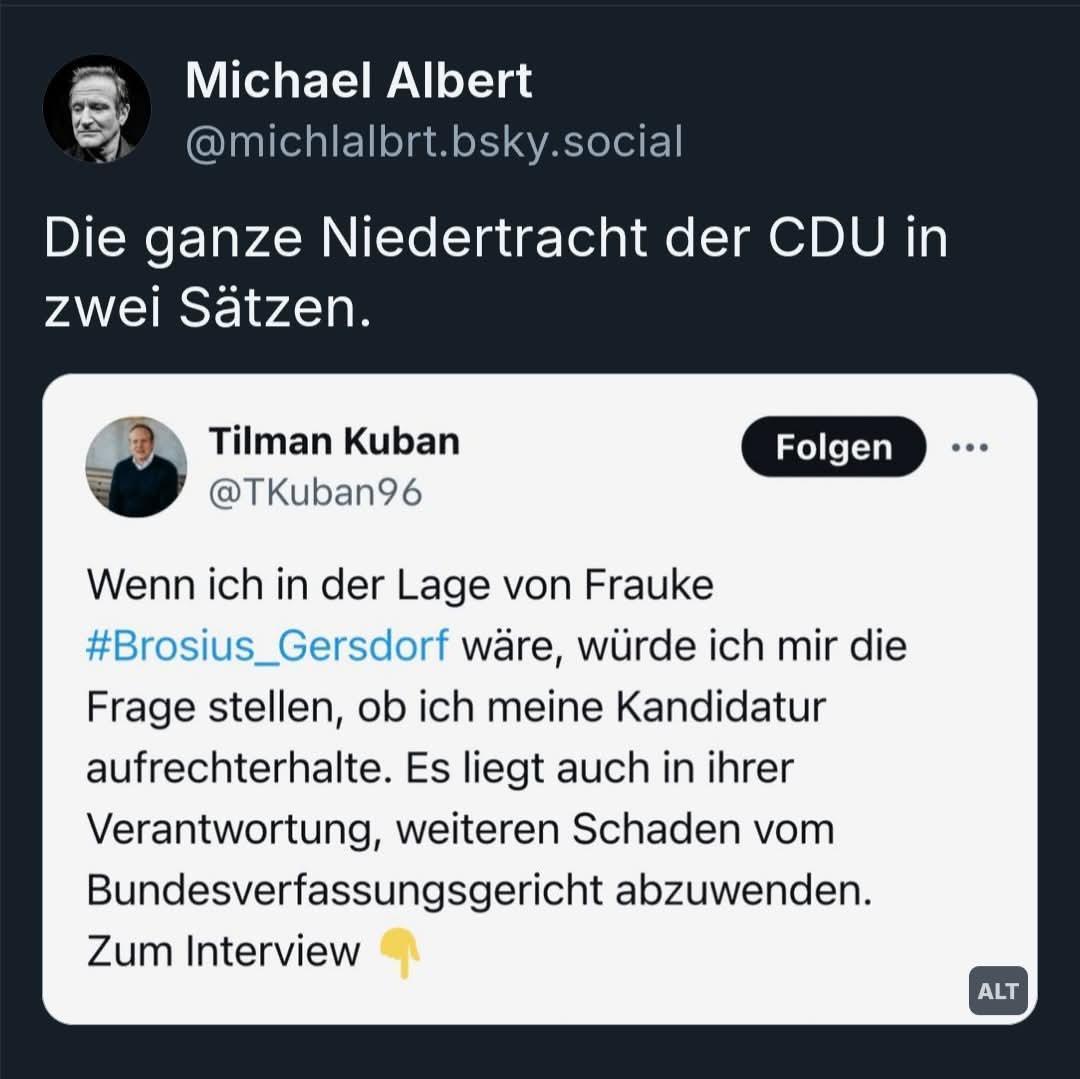Click Tilman Kuban's profile picture
The width and height of the screenshot is (1080, 1079).
(136, 467)
